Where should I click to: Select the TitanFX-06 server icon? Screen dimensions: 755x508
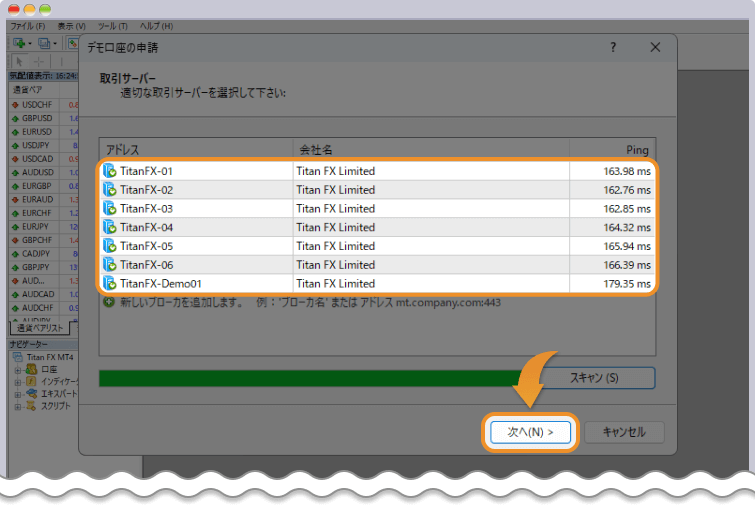point(110,265)
